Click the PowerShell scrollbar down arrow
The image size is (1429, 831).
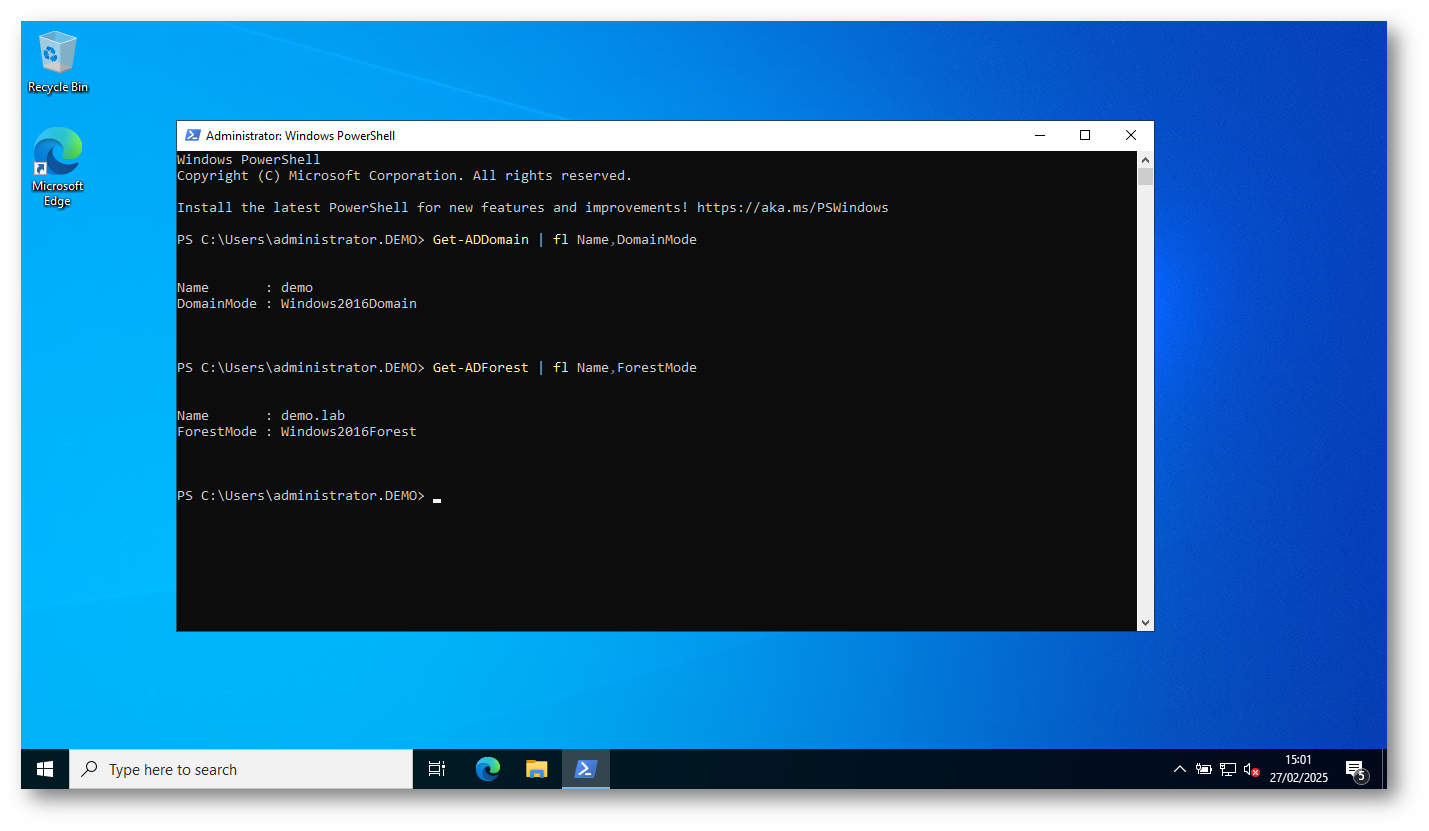coord(1145,622)
